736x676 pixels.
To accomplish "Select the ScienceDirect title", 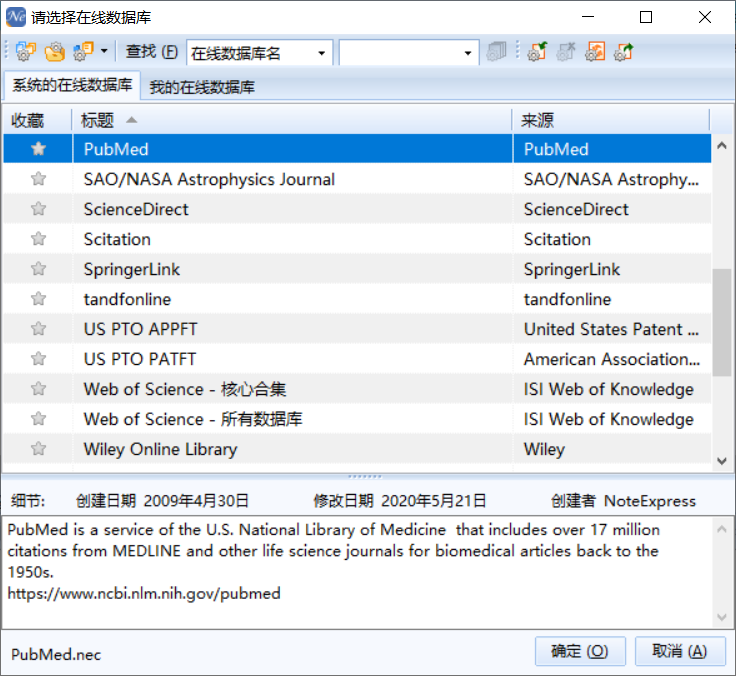I will 136,209.
